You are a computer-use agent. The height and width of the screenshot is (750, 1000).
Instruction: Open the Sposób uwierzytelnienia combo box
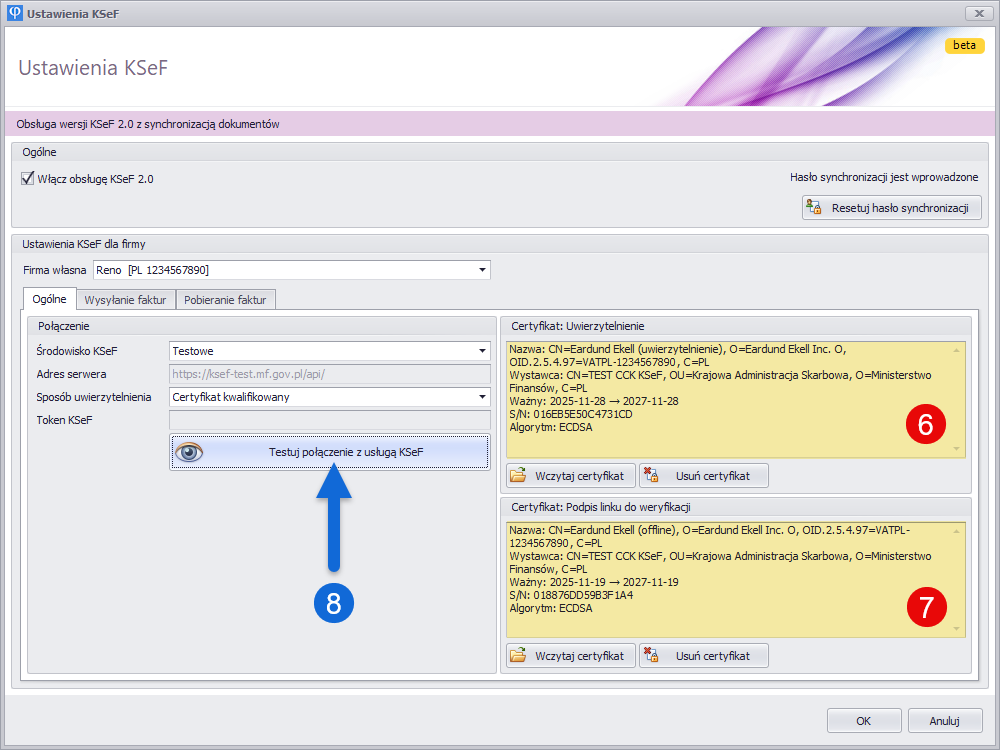482,397
